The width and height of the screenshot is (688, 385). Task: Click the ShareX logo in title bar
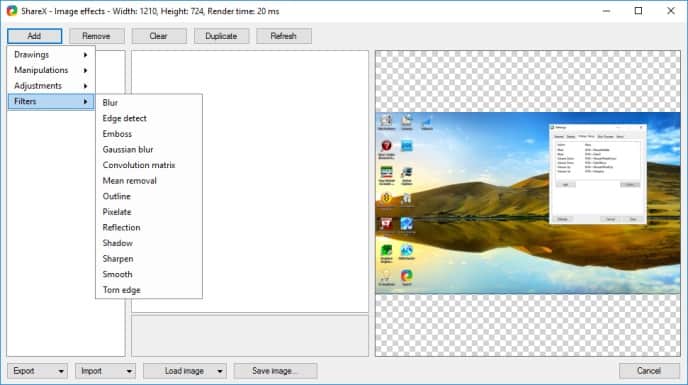click(x=12, y=11)
